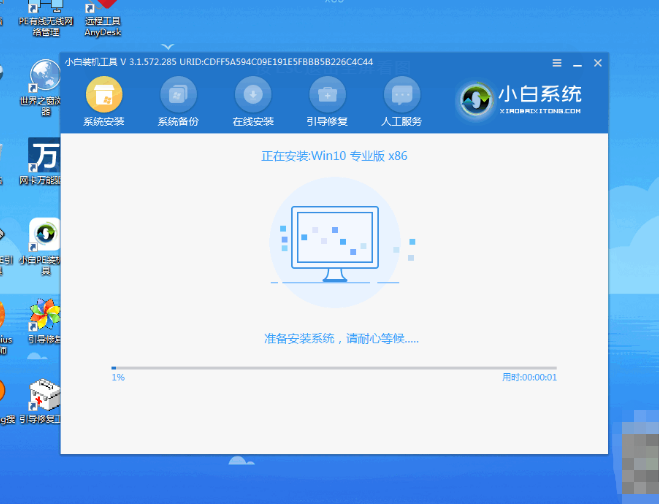Select the 系统备份 (System Backup) icon

click(178, 96)
